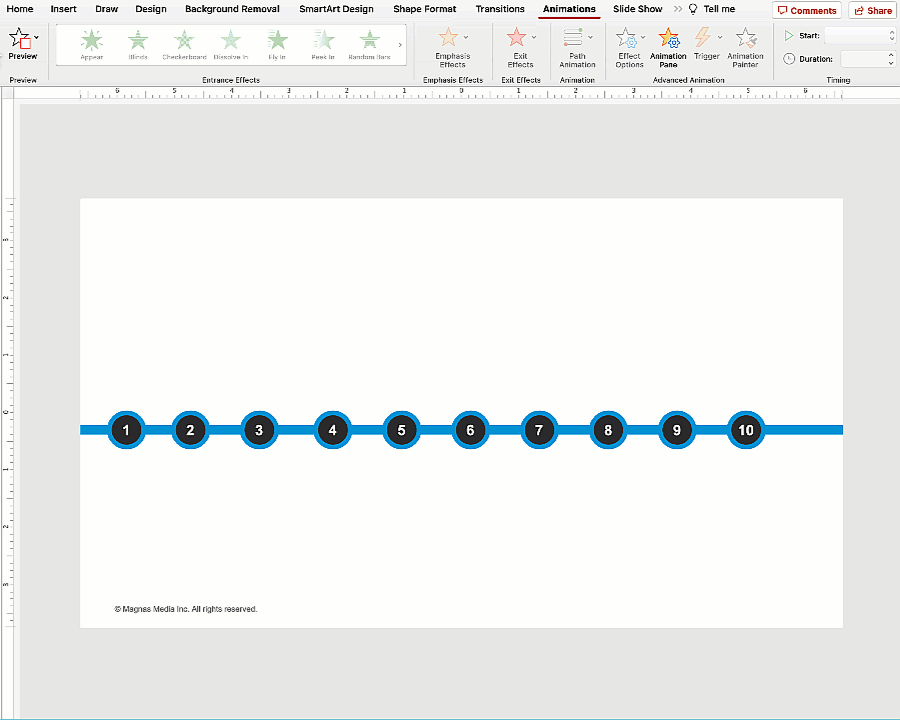The width and height of the screenshot is (900, 720).
Task: Select circle number 3 on timeline
Action: (259, 430)
